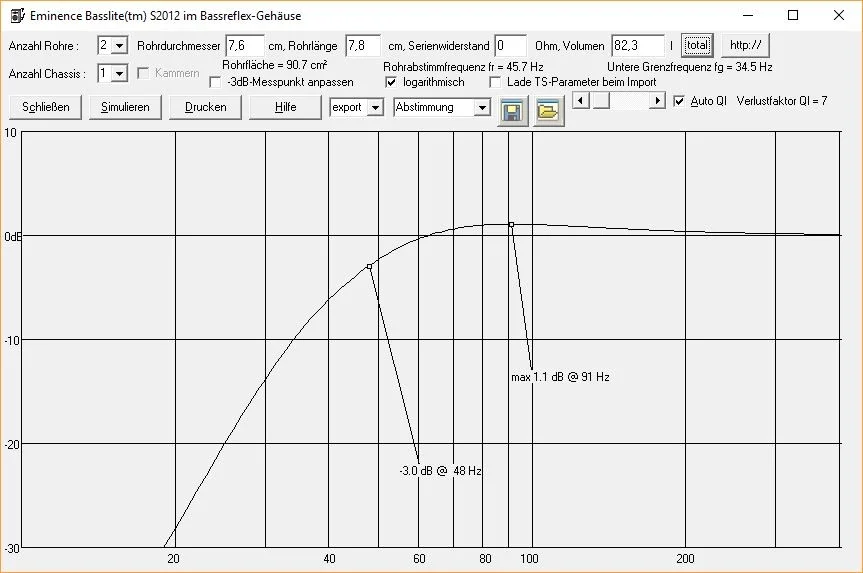This screenshot has width=863, height=573.
Task: Click the max 1.1 dB marker on curve
Action: point(511,225)
